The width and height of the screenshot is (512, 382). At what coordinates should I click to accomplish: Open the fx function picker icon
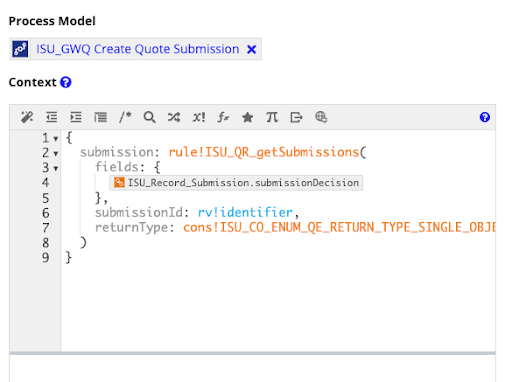[223, 117]
